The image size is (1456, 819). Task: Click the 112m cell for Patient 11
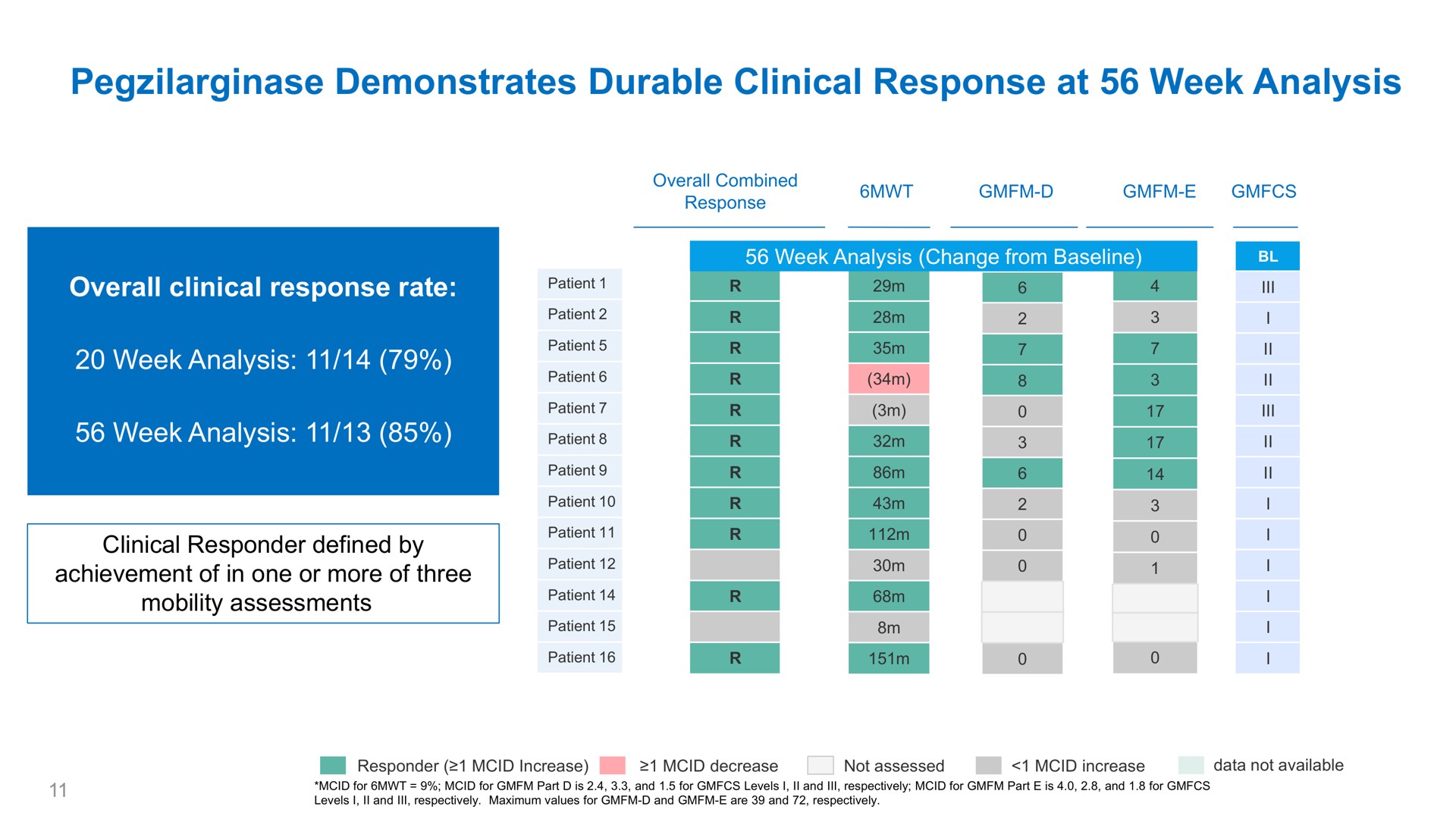coord(889,535)
